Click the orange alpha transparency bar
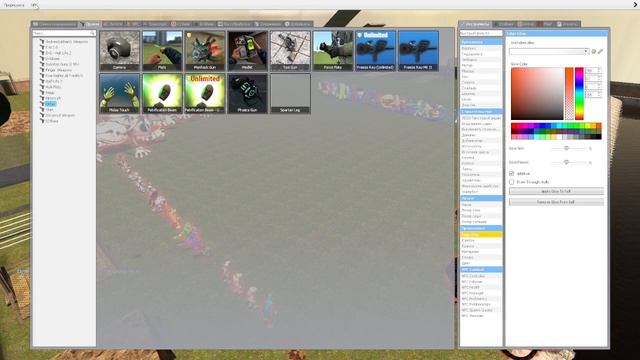Screen dimensions: 640x360 click(x=569, y=93)
